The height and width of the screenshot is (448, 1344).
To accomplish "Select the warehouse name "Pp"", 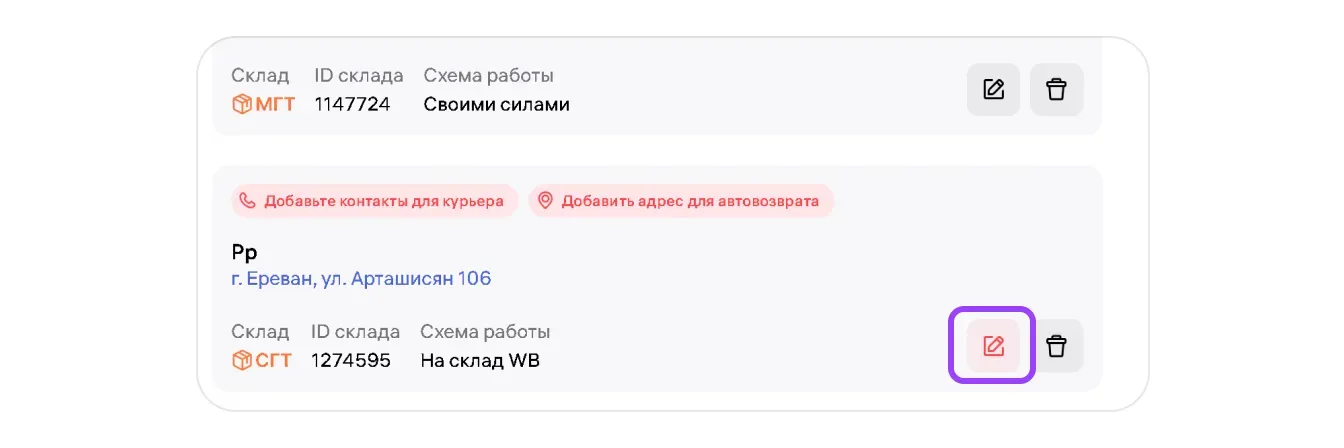I will pyautogui.click(x=244, y=252).
